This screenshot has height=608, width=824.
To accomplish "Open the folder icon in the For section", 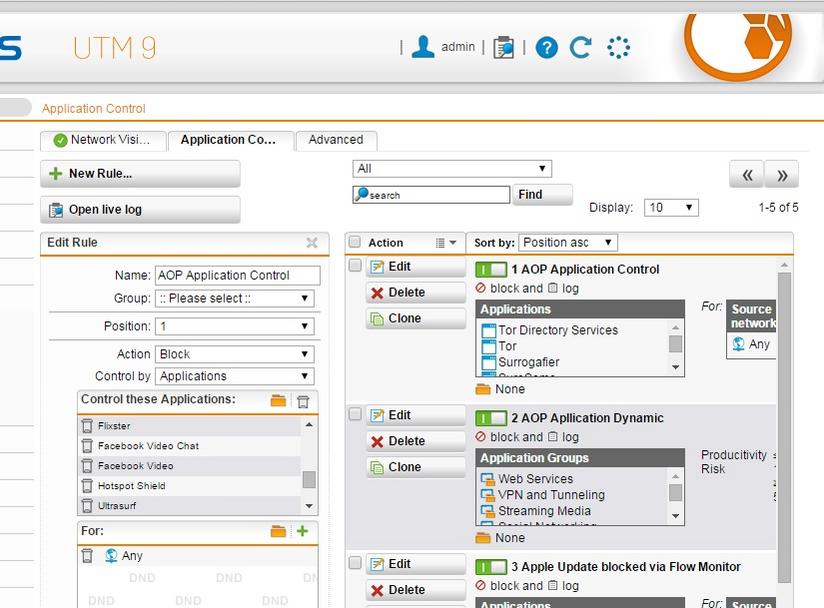I will 278,531.
